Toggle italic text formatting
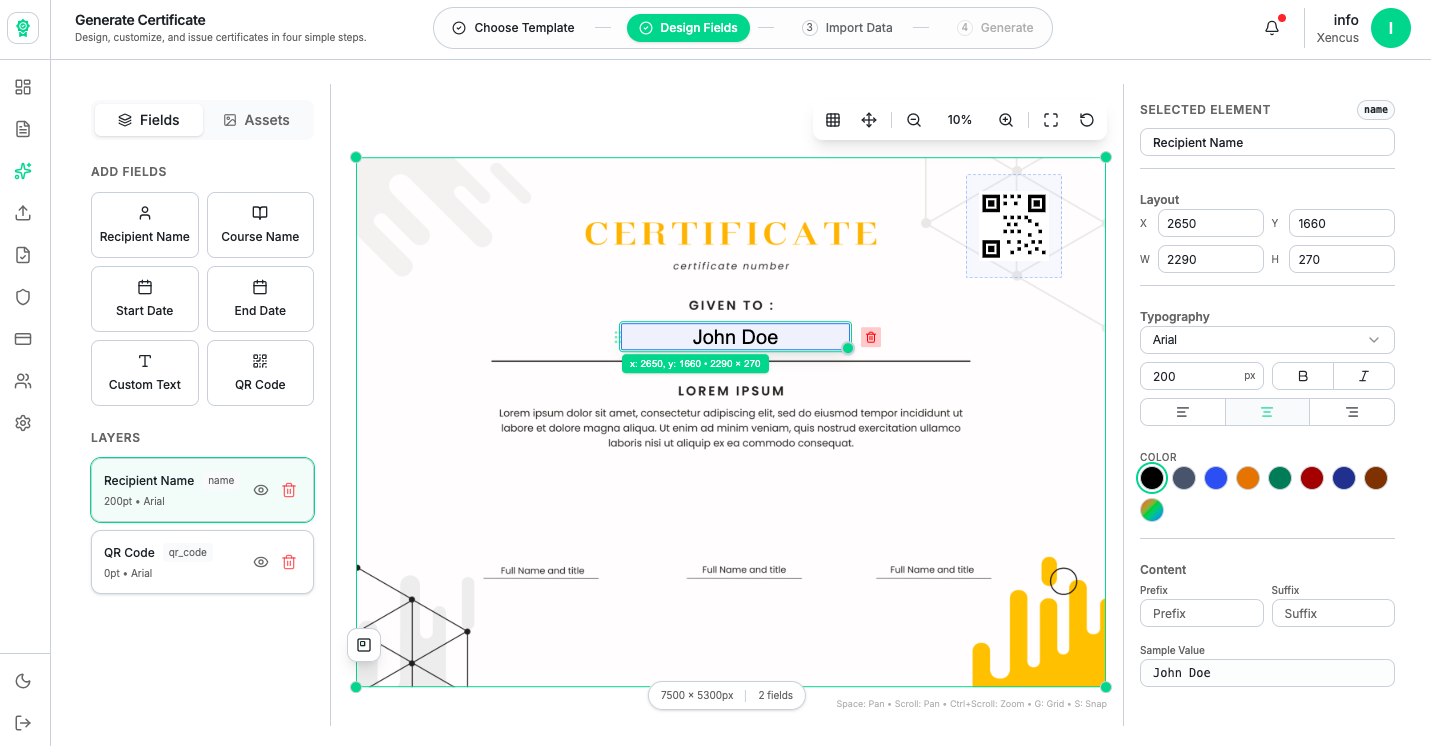This screenshot has height=746, width=1431. pos(1363,376)
